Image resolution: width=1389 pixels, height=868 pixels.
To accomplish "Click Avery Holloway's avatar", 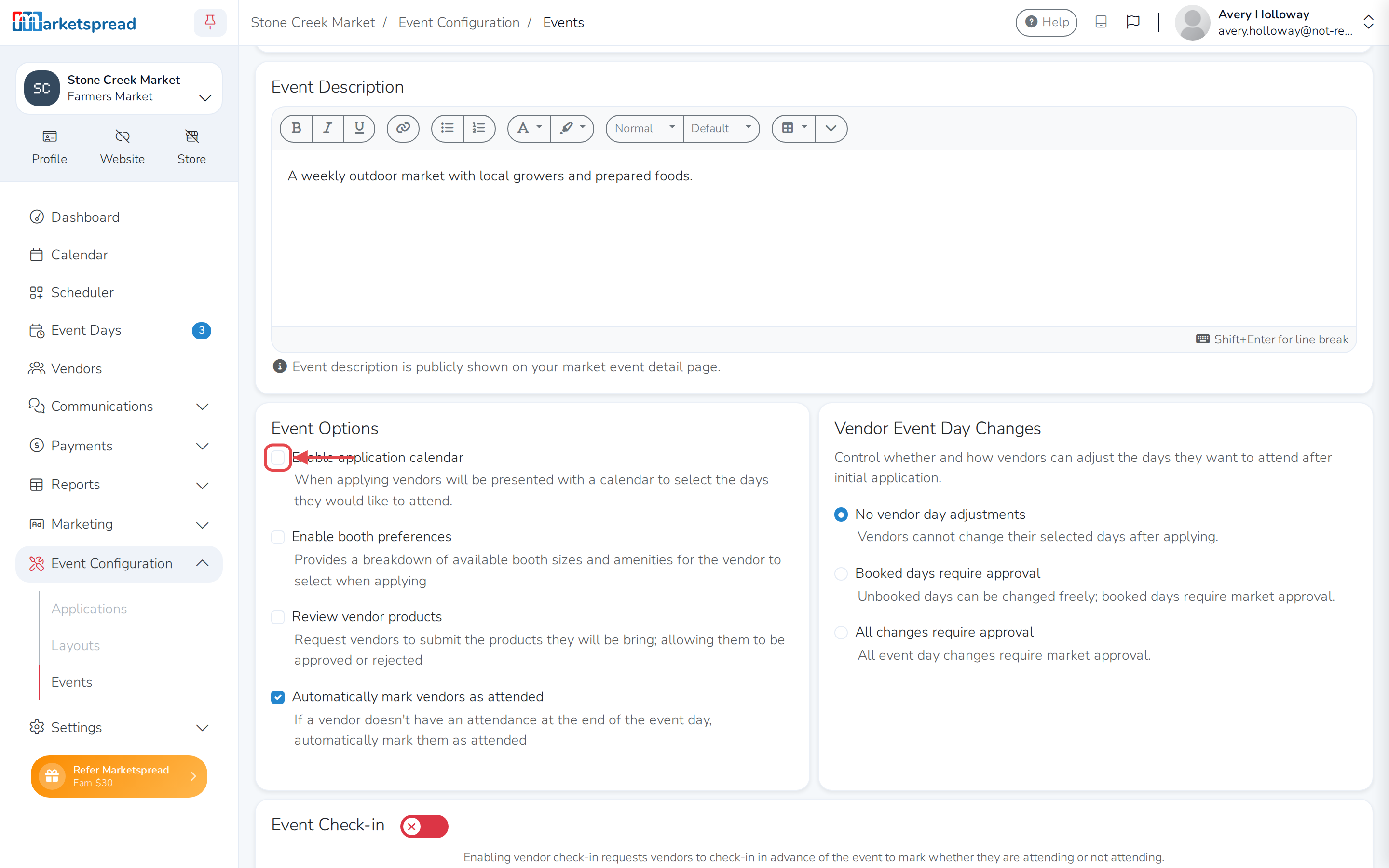I will point(1192,22).
